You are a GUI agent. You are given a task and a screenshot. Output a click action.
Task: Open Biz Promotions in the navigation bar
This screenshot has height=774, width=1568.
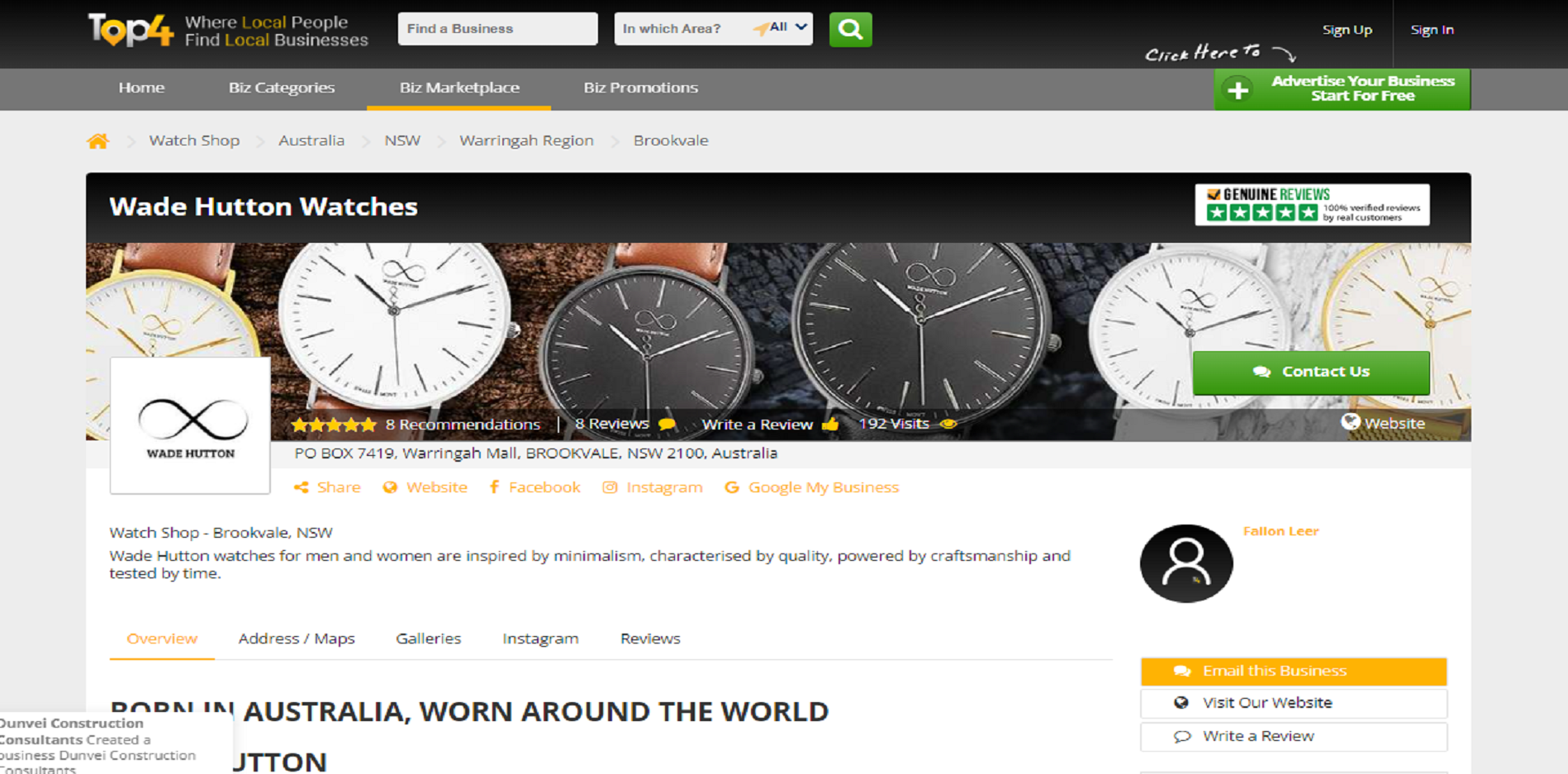click(641, 88)
